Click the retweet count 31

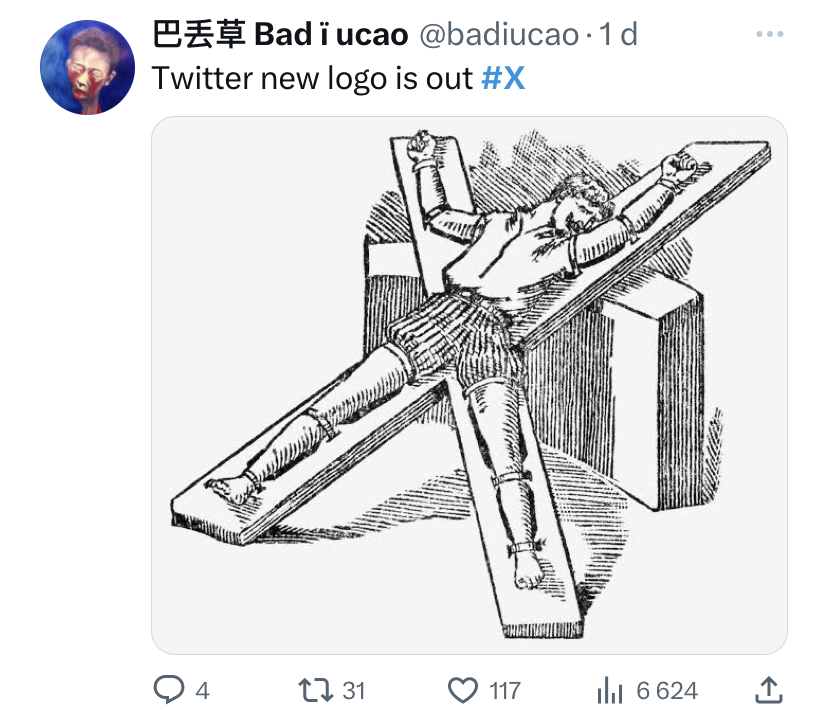pos(354,691)
